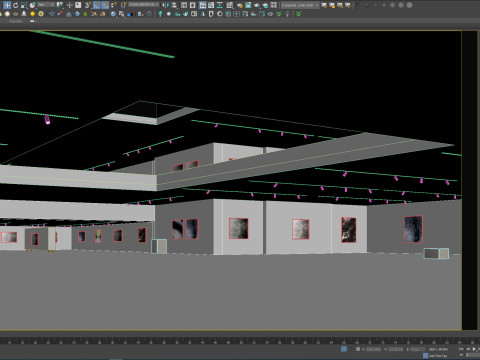Click the Select and Place tool

point(32,5)
